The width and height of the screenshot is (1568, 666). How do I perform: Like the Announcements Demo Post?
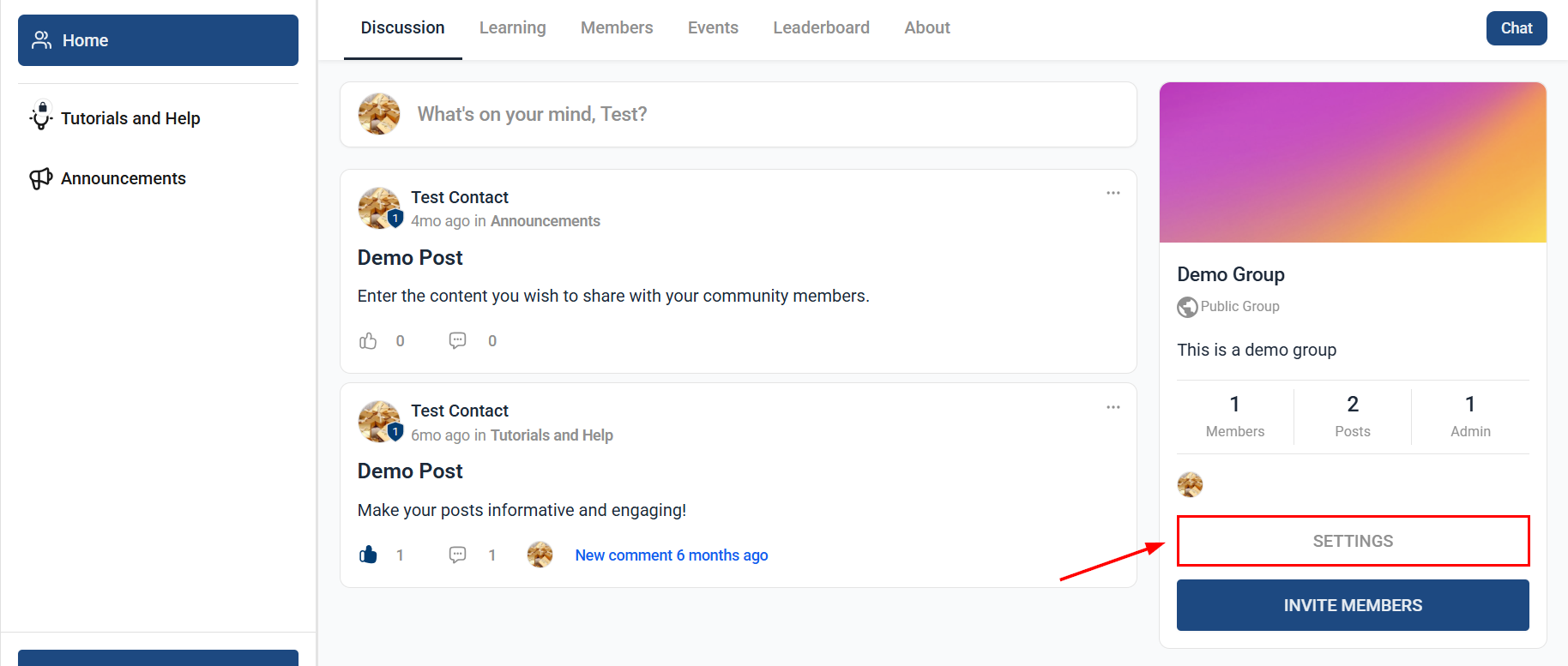point(368,341)
